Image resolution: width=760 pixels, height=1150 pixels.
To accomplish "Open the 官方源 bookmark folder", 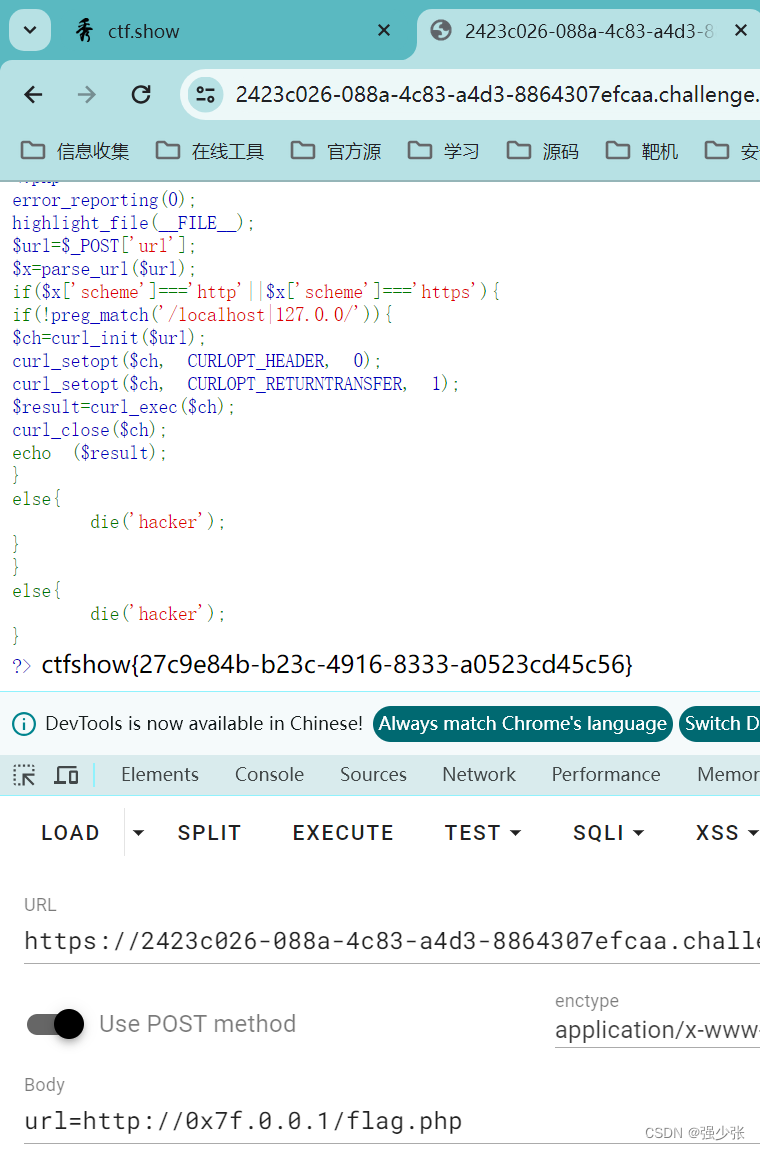I will point(336,151).
